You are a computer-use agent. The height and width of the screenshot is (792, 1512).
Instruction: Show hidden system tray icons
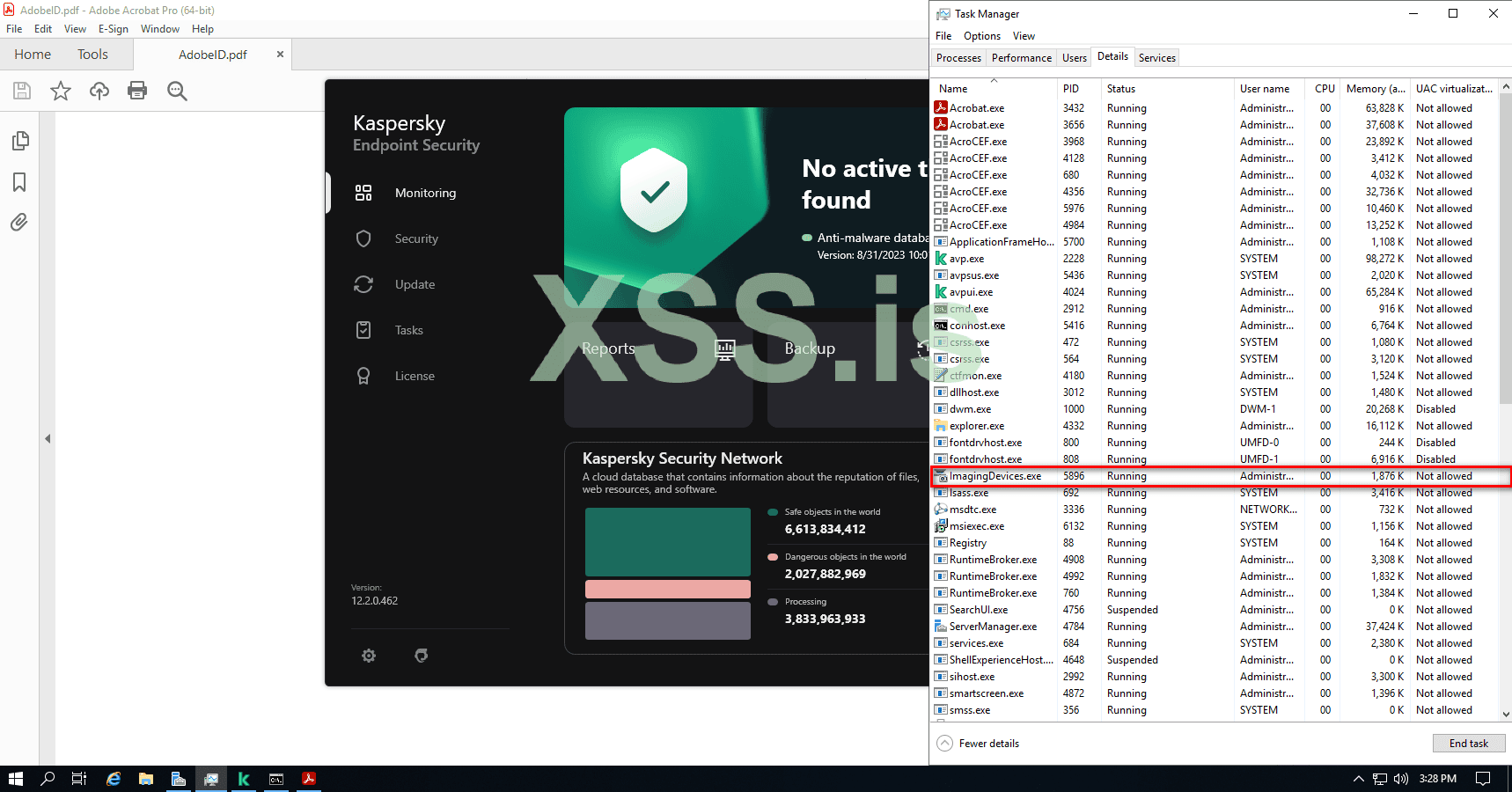(1358, 779)
